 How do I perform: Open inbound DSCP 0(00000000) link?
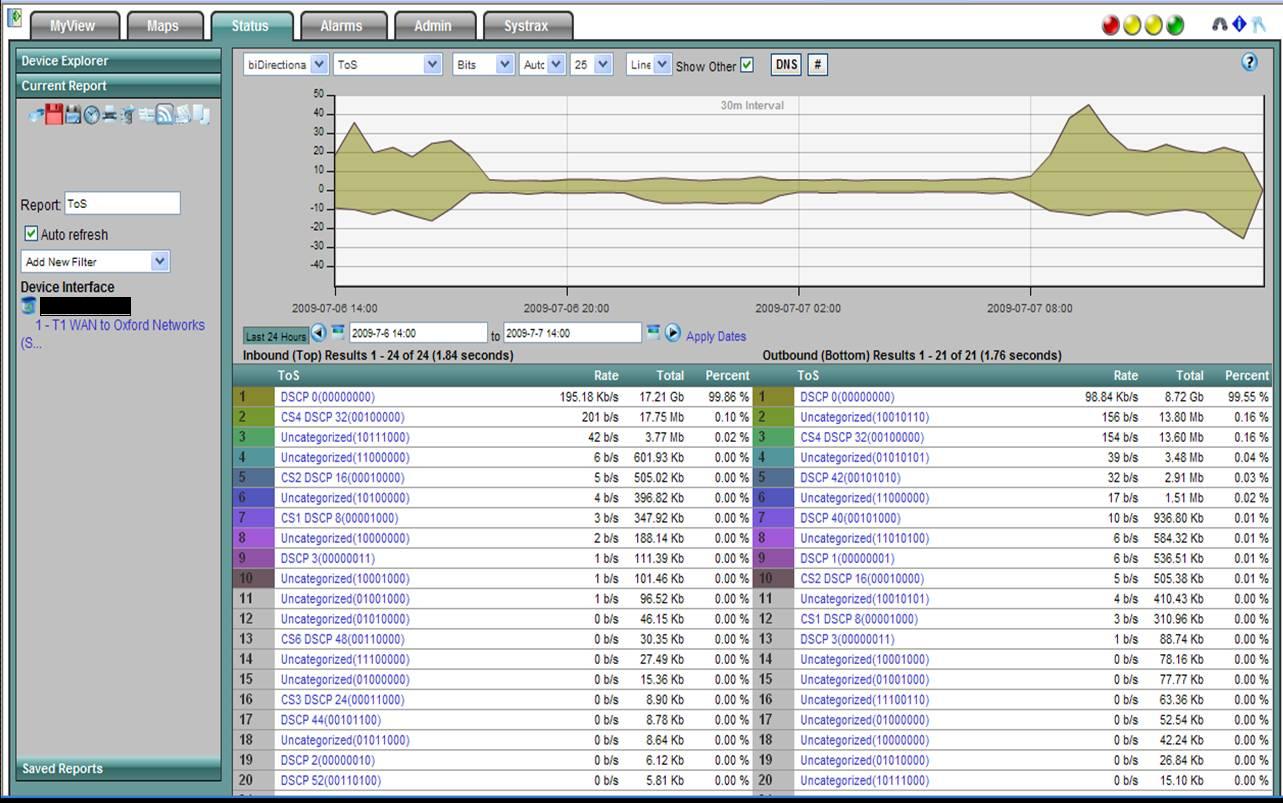[328, 397]
